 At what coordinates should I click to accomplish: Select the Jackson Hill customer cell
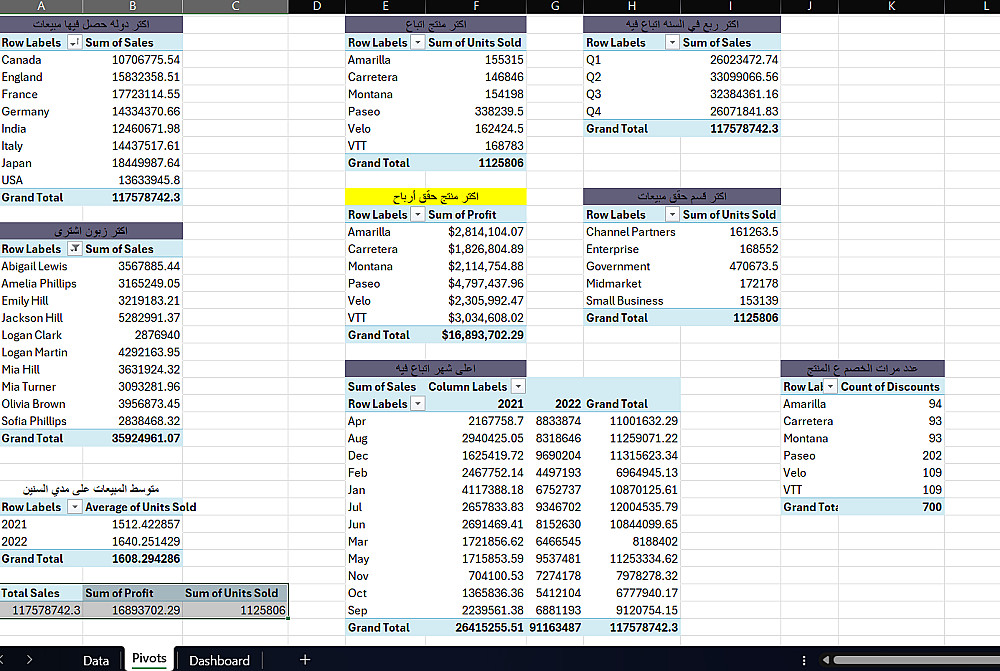[x=41, y=318]
